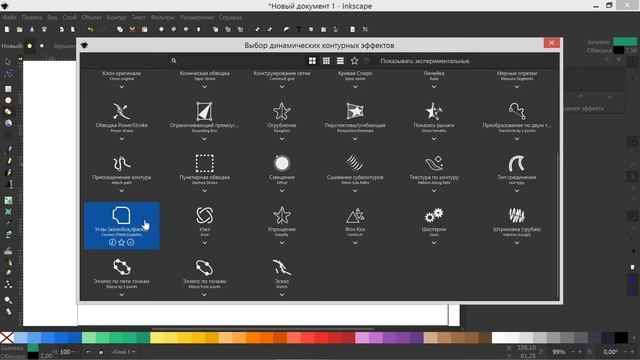Open the Файл menu

coord(9,18)
